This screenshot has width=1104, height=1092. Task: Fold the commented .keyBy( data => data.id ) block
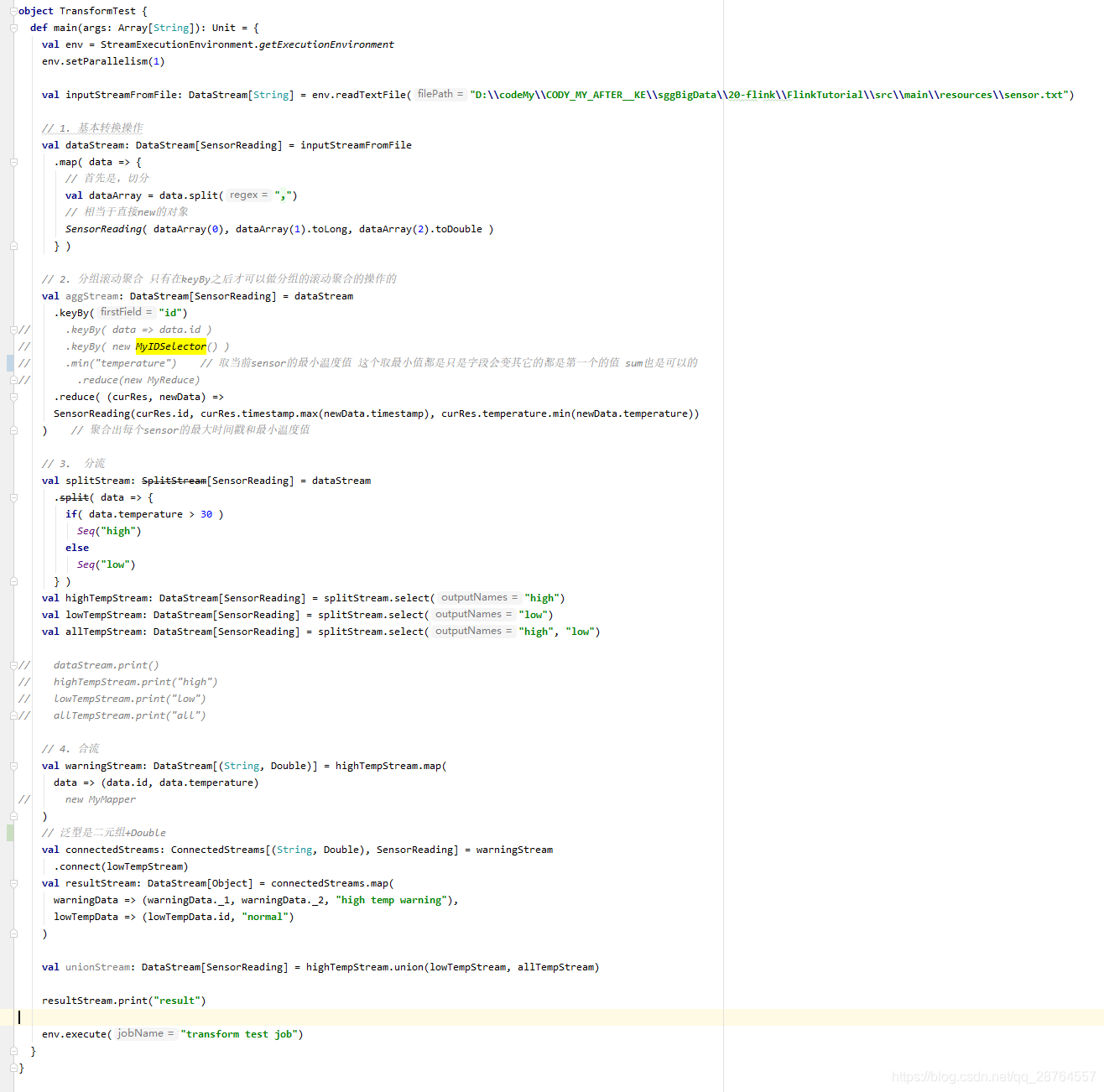click(13, 330)
